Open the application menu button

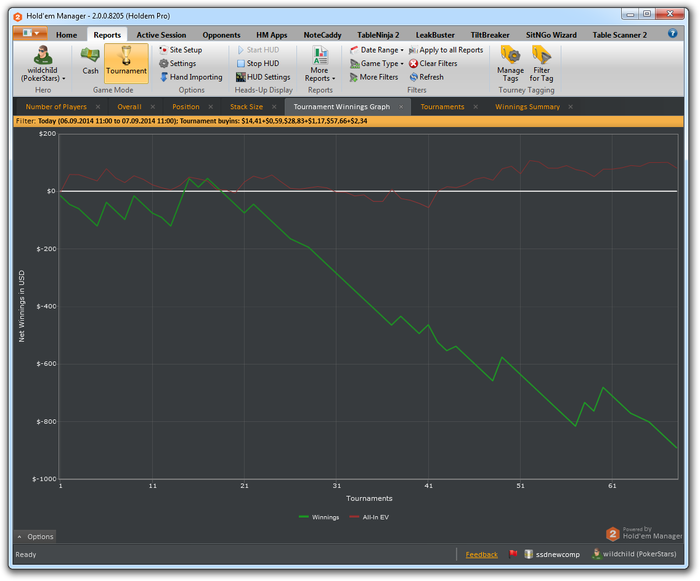(30, 33)
